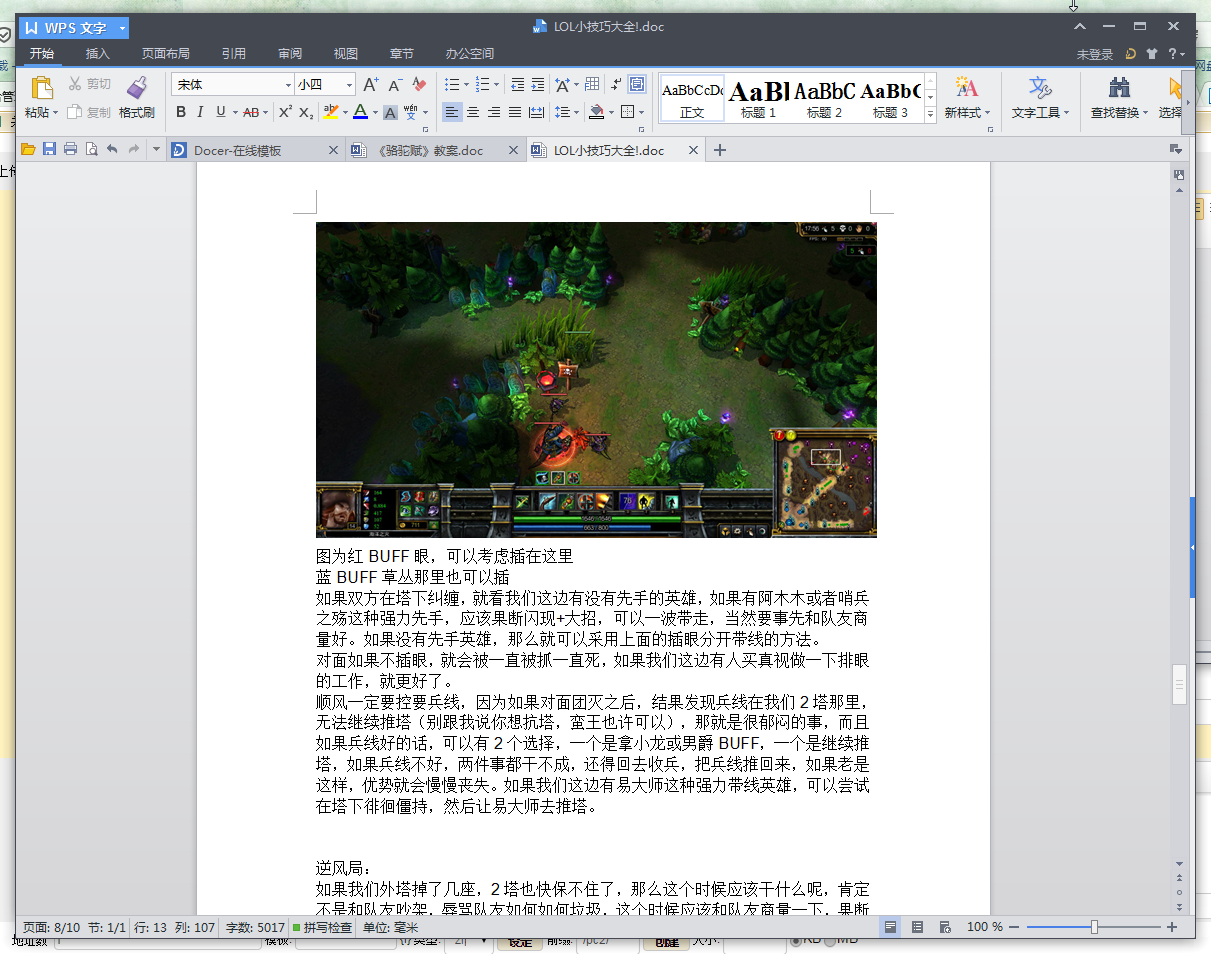Switch to the 页面布局 ribbon tab
Screen dimensions: 1211x954
[x=165, y=54]
